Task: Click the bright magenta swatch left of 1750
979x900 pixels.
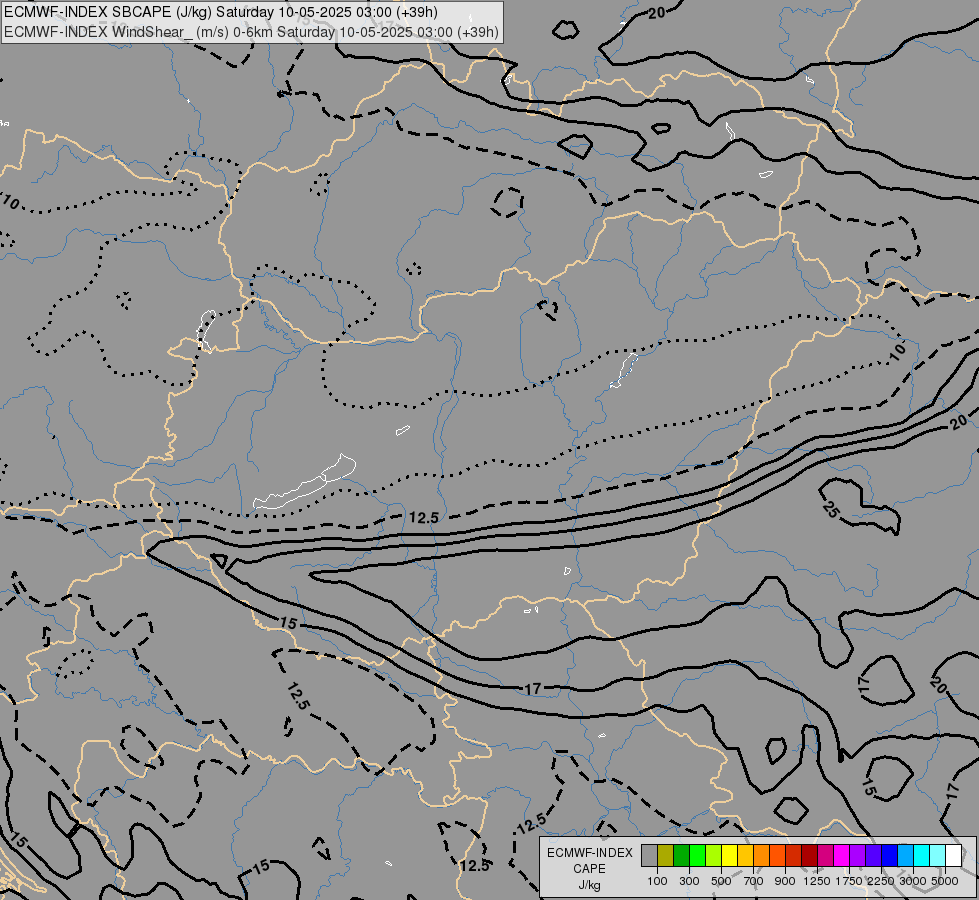Action: click(x=842, y=855)
